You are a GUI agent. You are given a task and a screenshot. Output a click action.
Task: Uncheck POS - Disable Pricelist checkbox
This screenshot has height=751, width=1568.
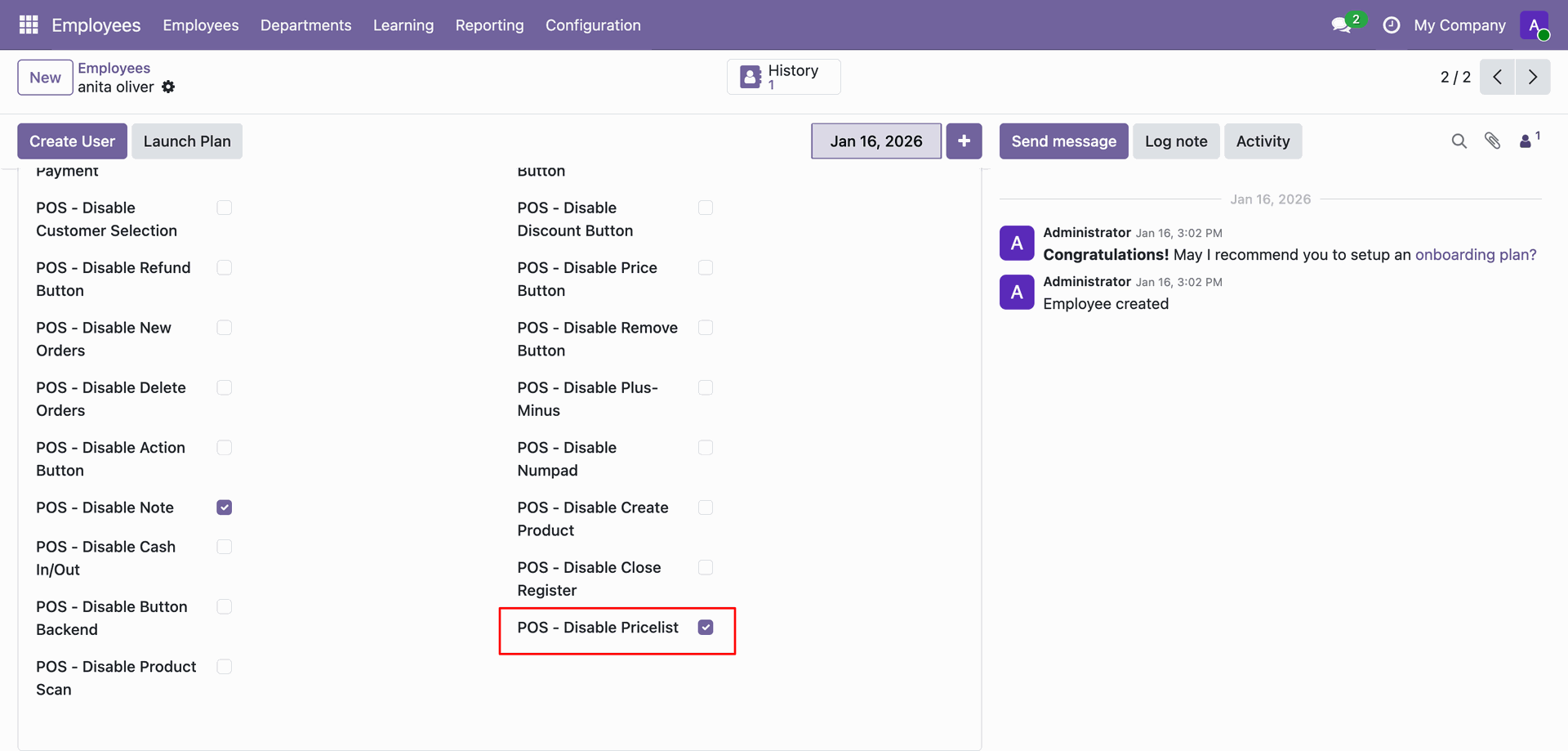pyautogui.click(x=706, y=627)
